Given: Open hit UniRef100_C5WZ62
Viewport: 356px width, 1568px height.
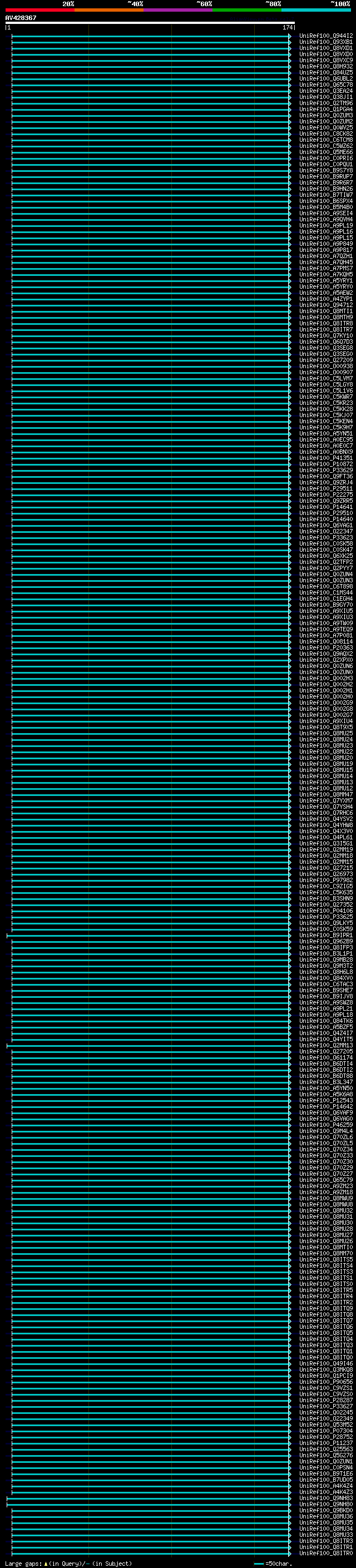Looking at the screenshot, I should (326, 146).
